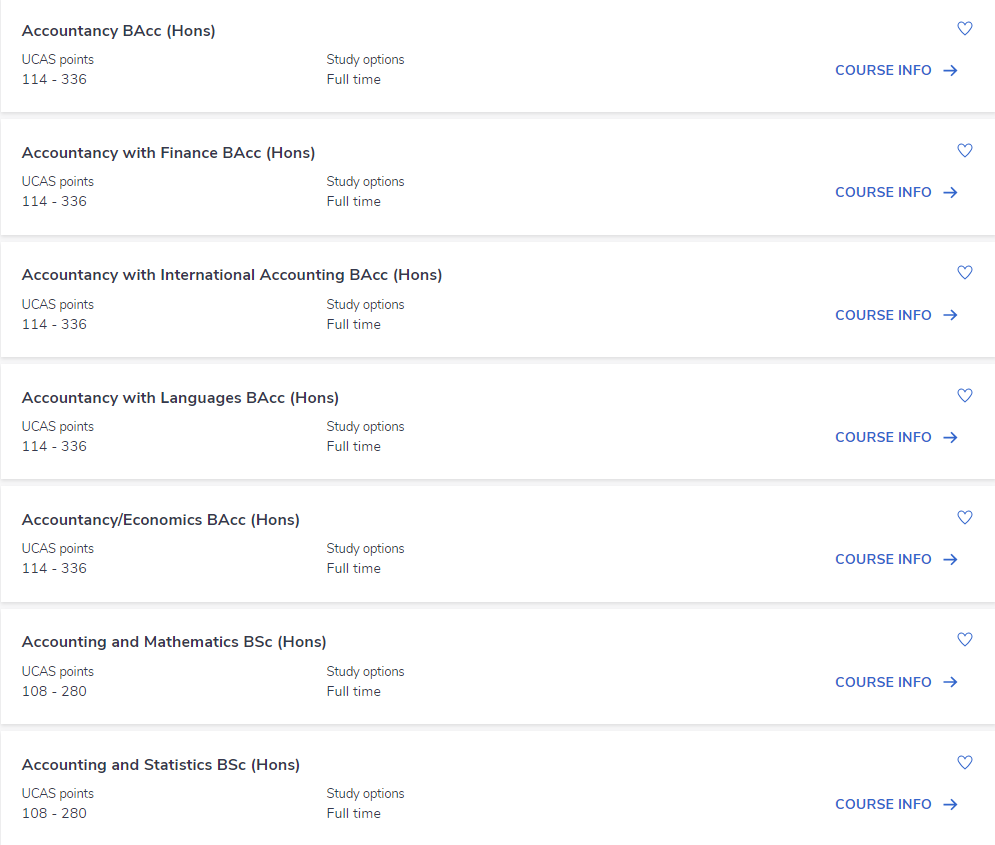Image resolution: width=995 pixels, height=845 pixels.
Task: Open Course Info for Accountancy/Economics BAcc
Action: [896, 560]
